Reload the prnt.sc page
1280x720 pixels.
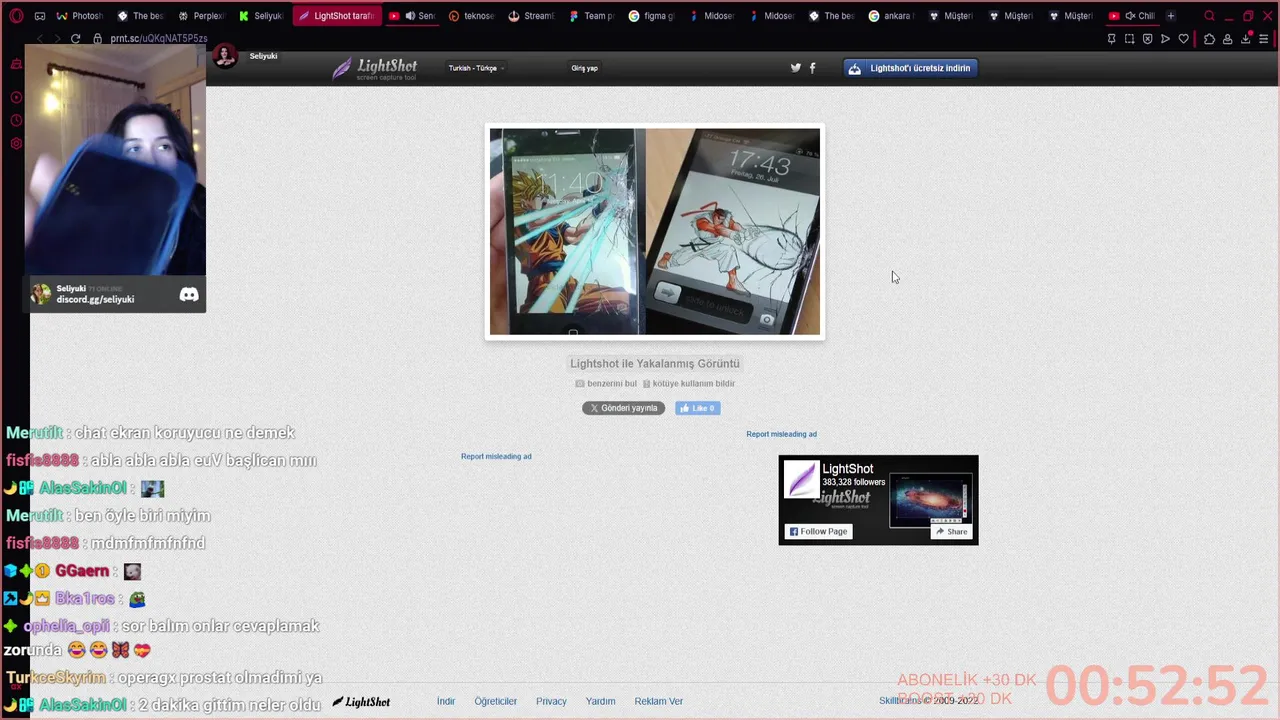click(x=75, y=38)
